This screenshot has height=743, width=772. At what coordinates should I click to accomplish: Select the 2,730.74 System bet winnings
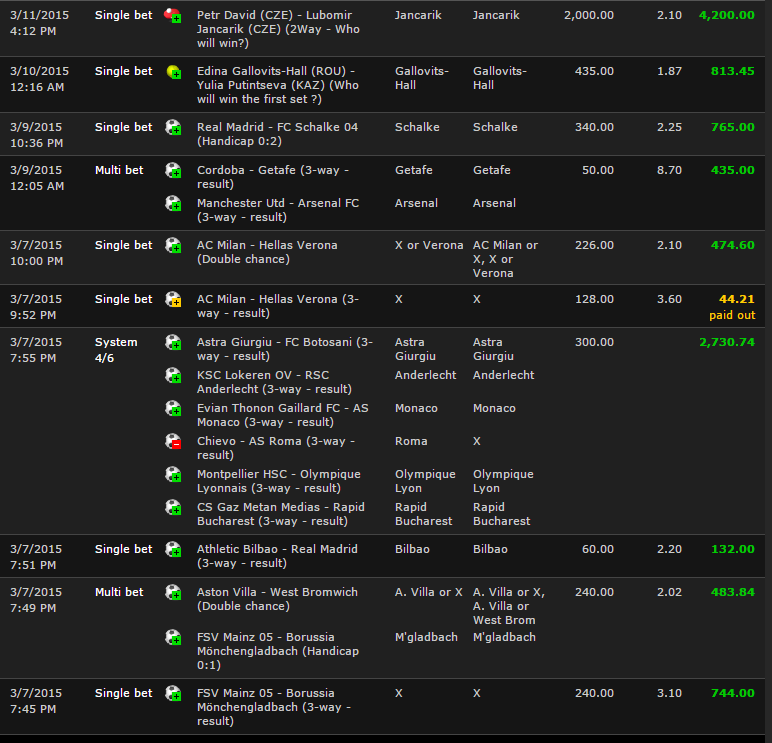pyautogui.click(x=727, y=342)
